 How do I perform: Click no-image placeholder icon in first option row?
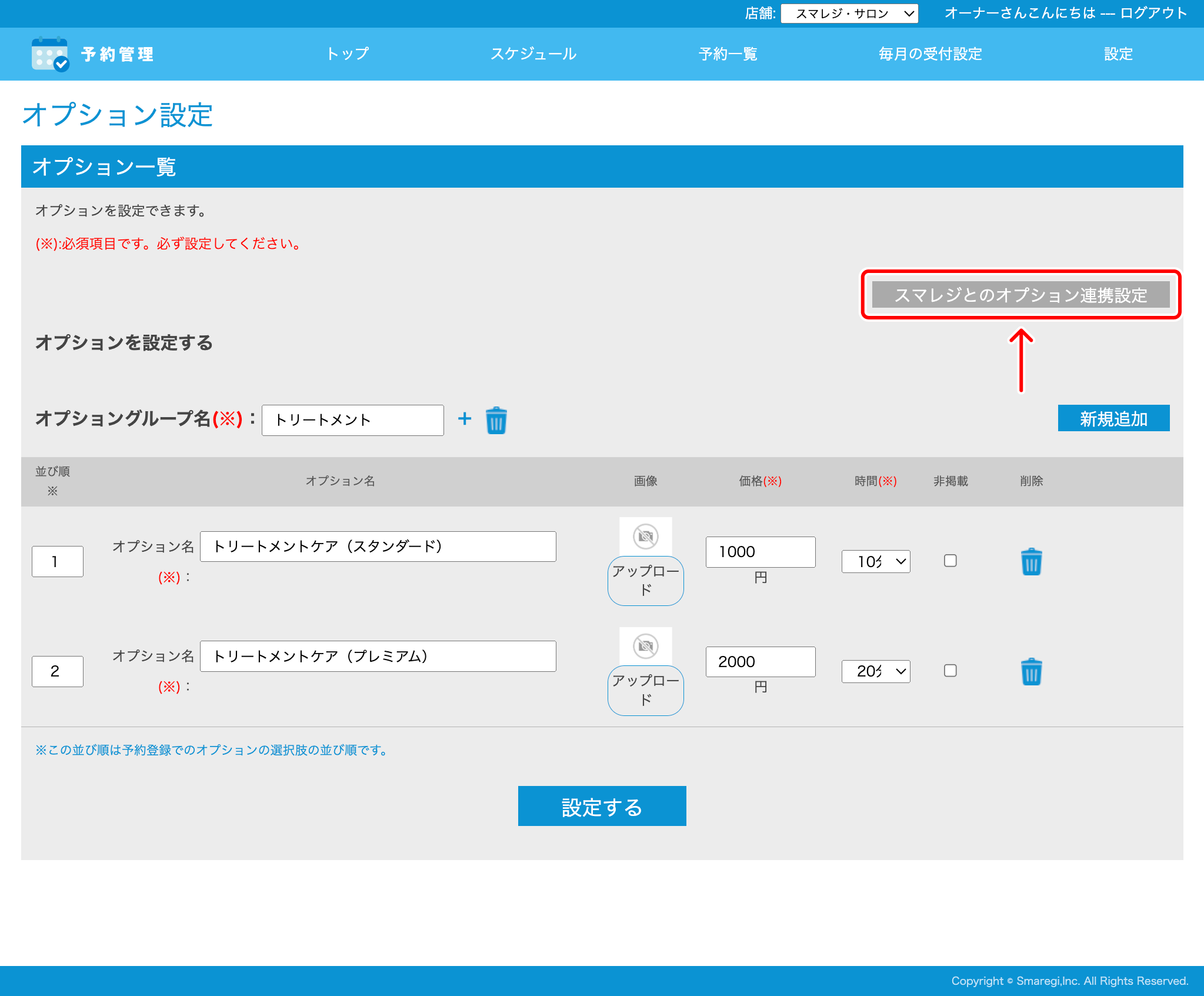pos(645,536)
